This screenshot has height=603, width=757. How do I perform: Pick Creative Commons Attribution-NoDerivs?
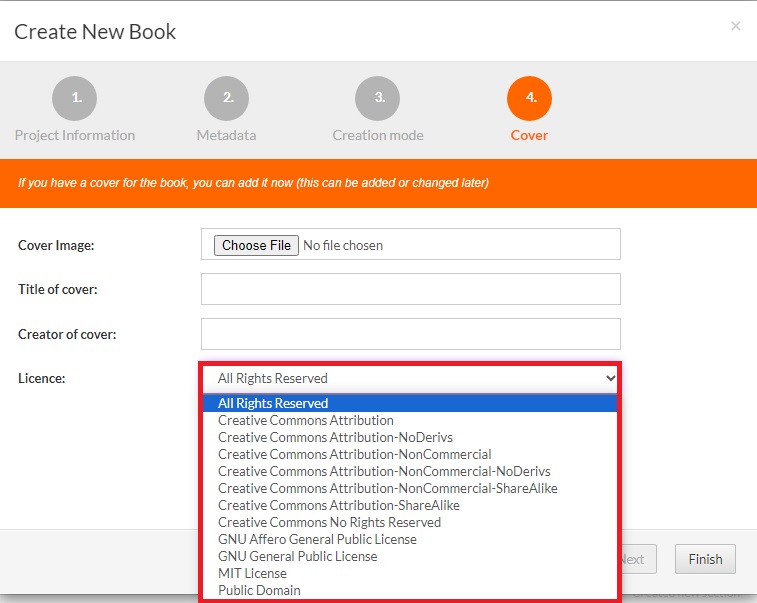coord(335,437)
